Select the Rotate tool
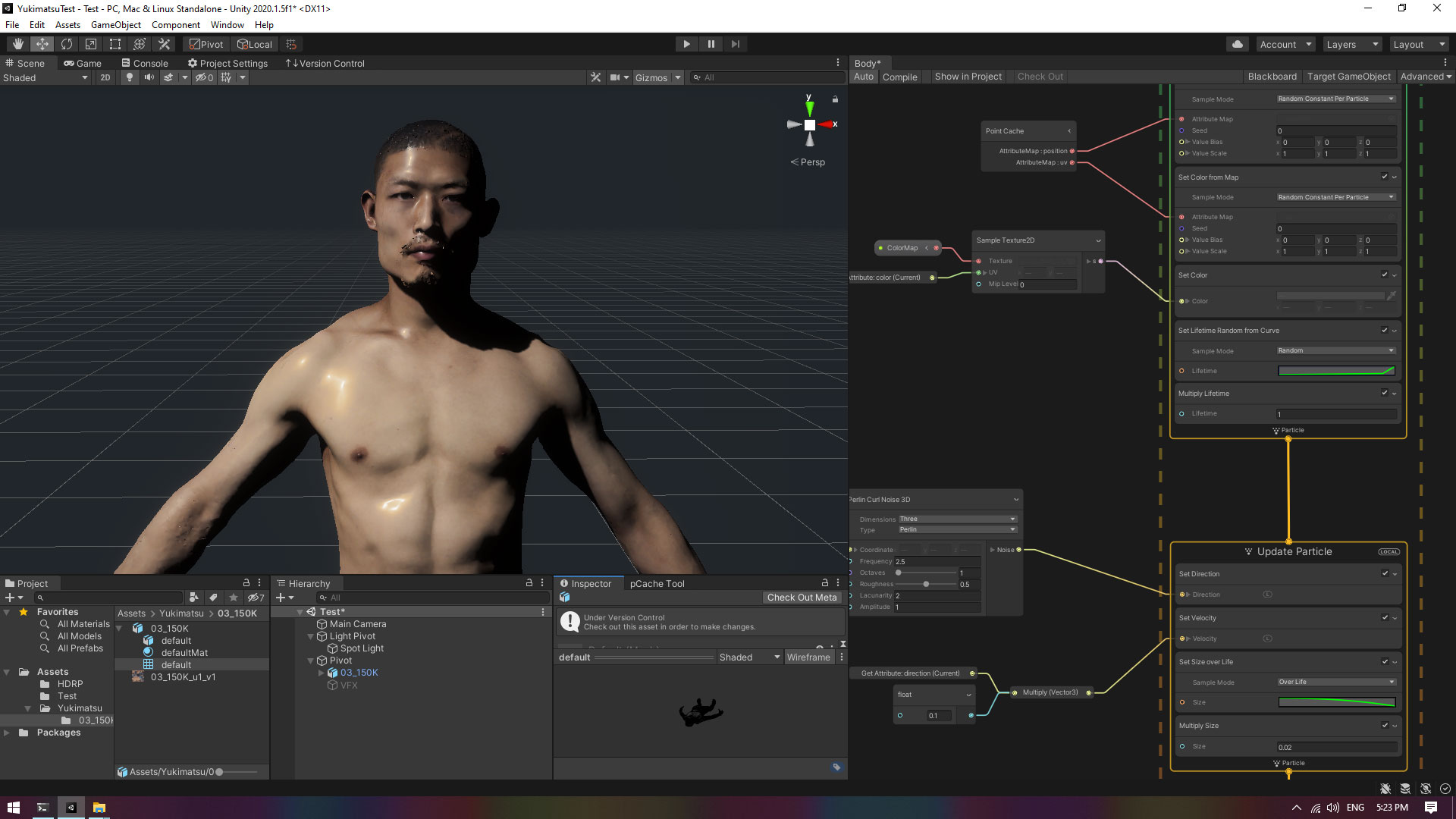 tap(67, 44)
